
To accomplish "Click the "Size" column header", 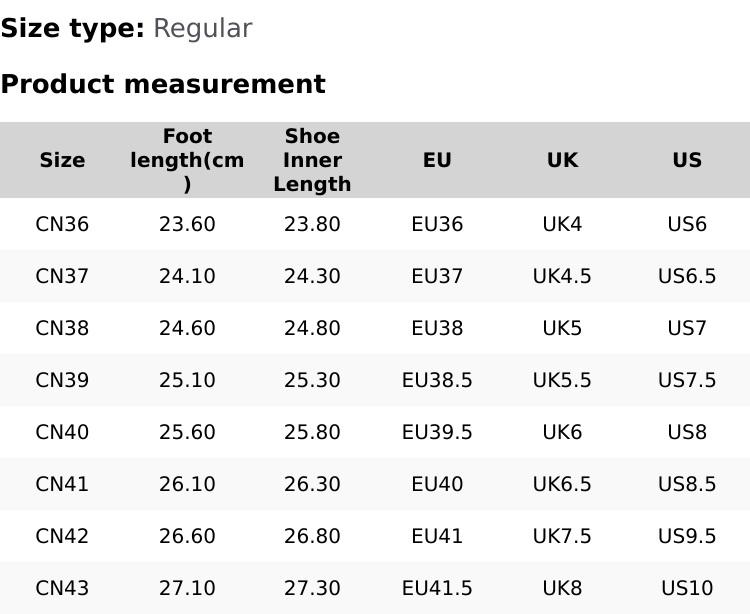I will [62, 160].
